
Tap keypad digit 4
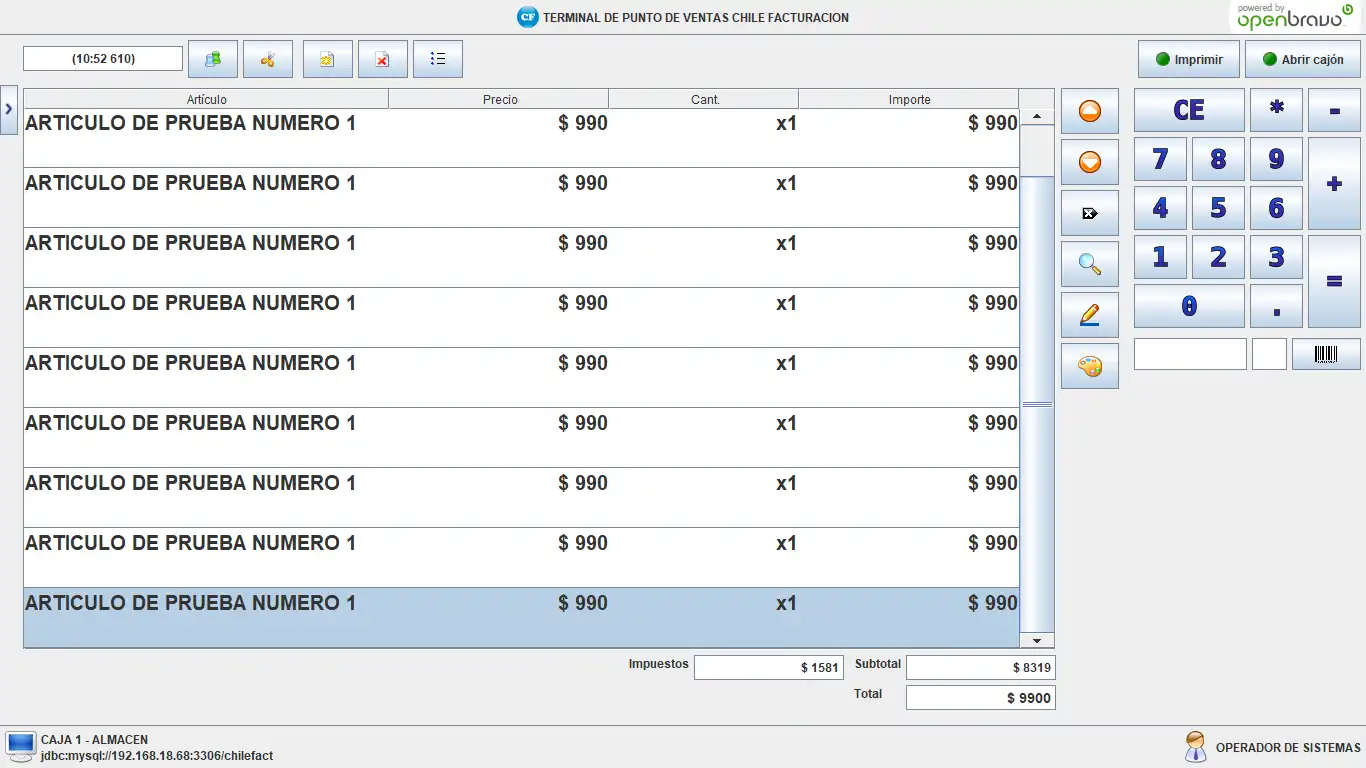1160,208
